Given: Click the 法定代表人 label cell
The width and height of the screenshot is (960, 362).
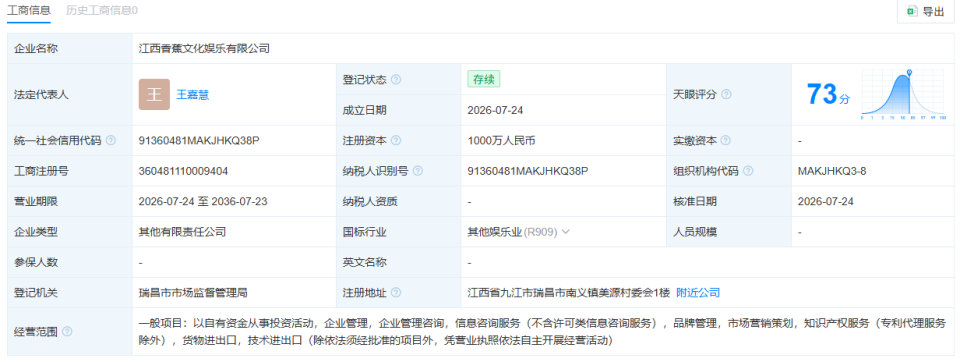Looking at the screenshot, I should pyautogui.click(x=70, y=95).
